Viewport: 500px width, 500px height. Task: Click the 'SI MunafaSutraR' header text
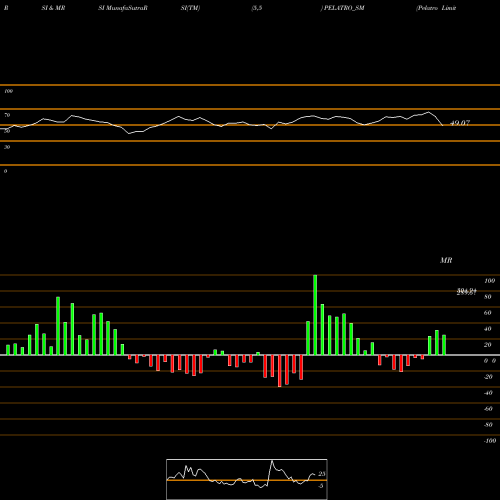[x=123, y=8]
